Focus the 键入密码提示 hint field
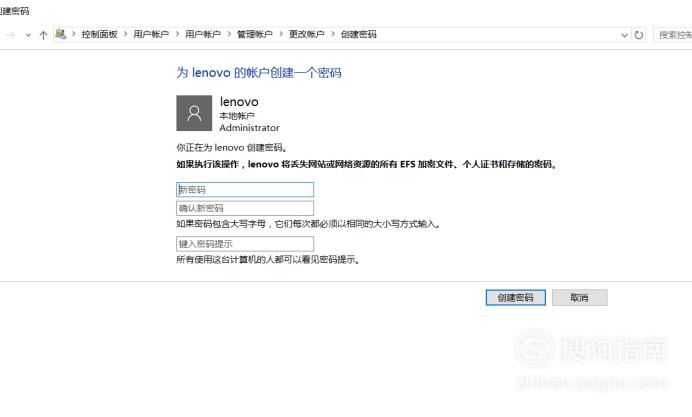The height and width of the screenshot is (417, 692). click(245, 244)
